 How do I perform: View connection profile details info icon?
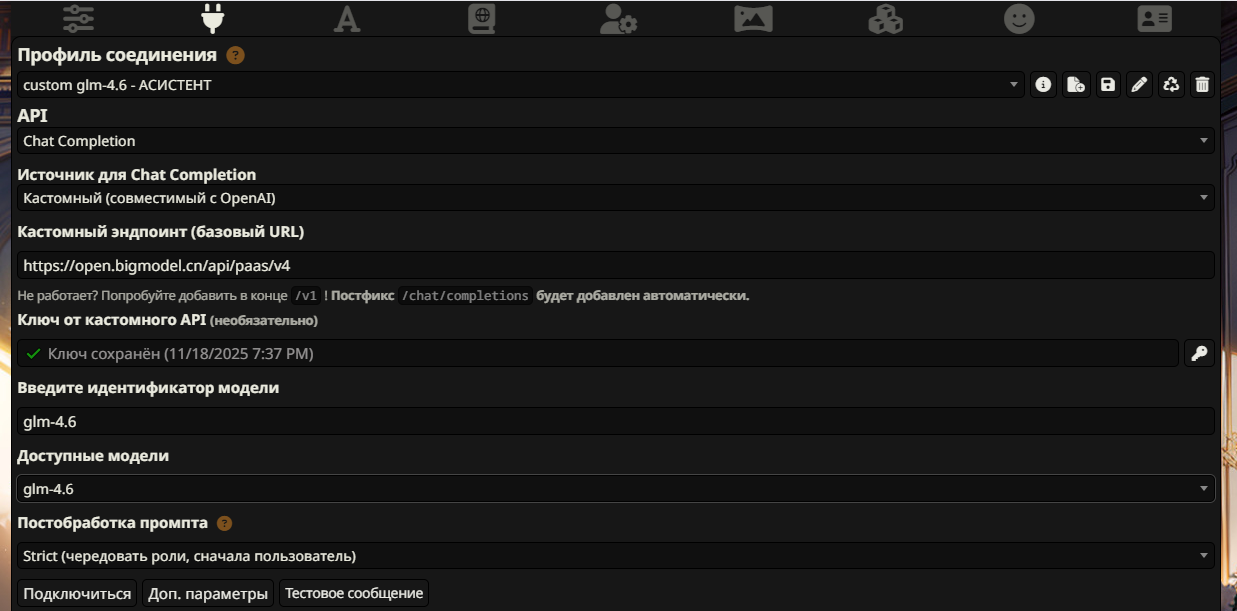(1044, 85)
